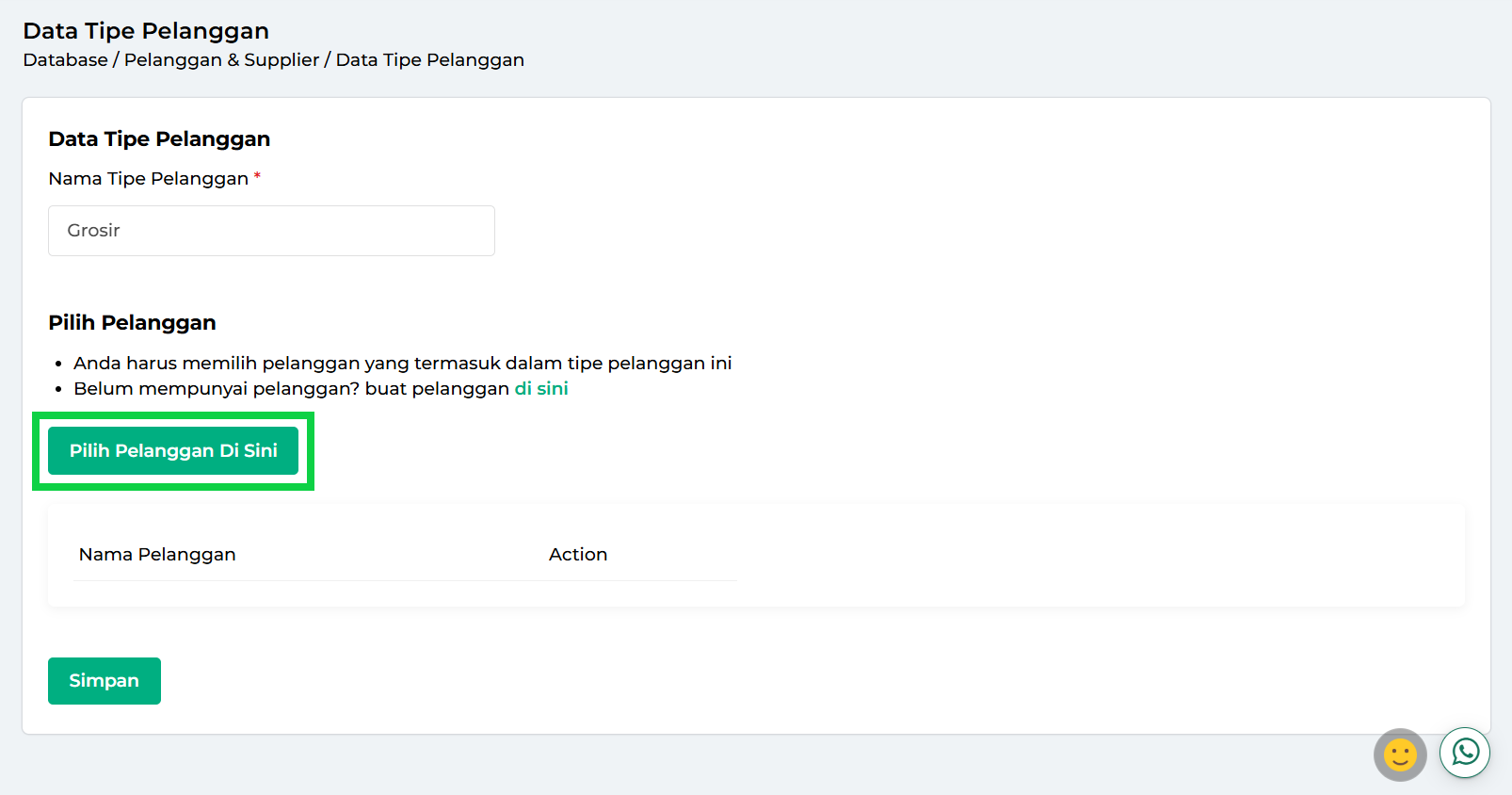
Task: Focus the Nama Tipe Pelanggan input field
Action: pyautogui.click(x=271, y=231)
